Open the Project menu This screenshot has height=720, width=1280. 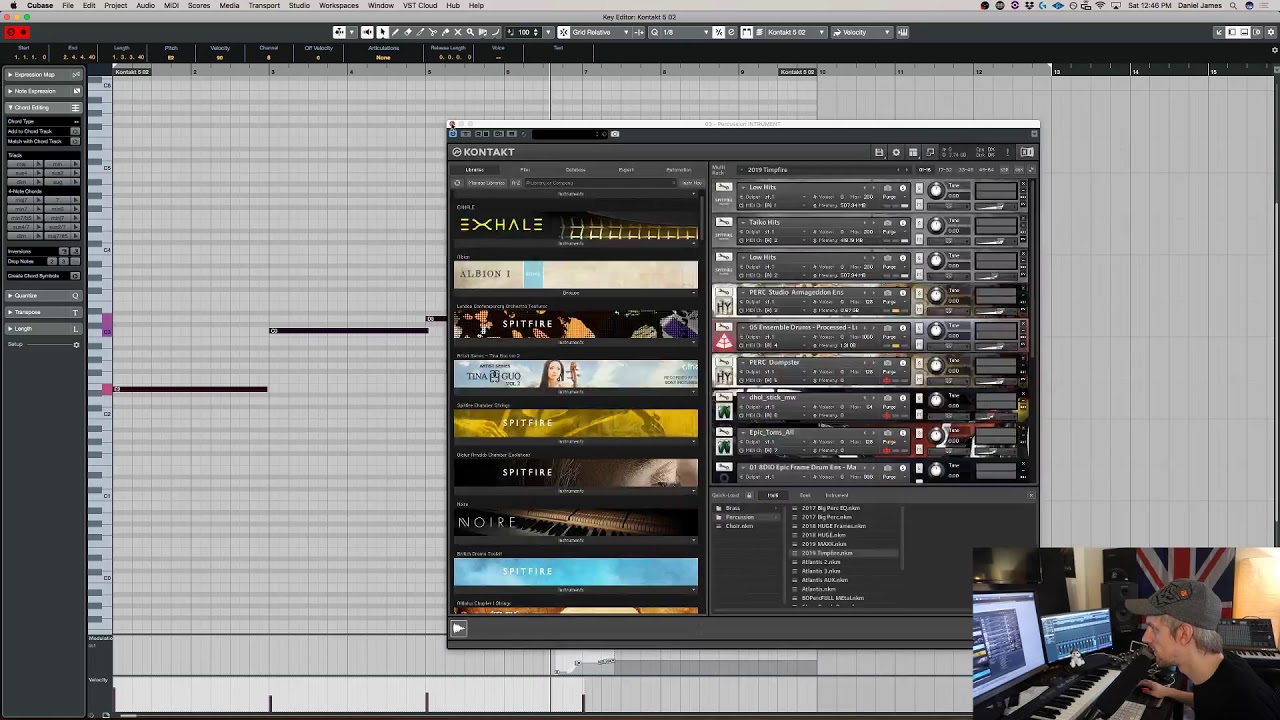pos(115,6)
